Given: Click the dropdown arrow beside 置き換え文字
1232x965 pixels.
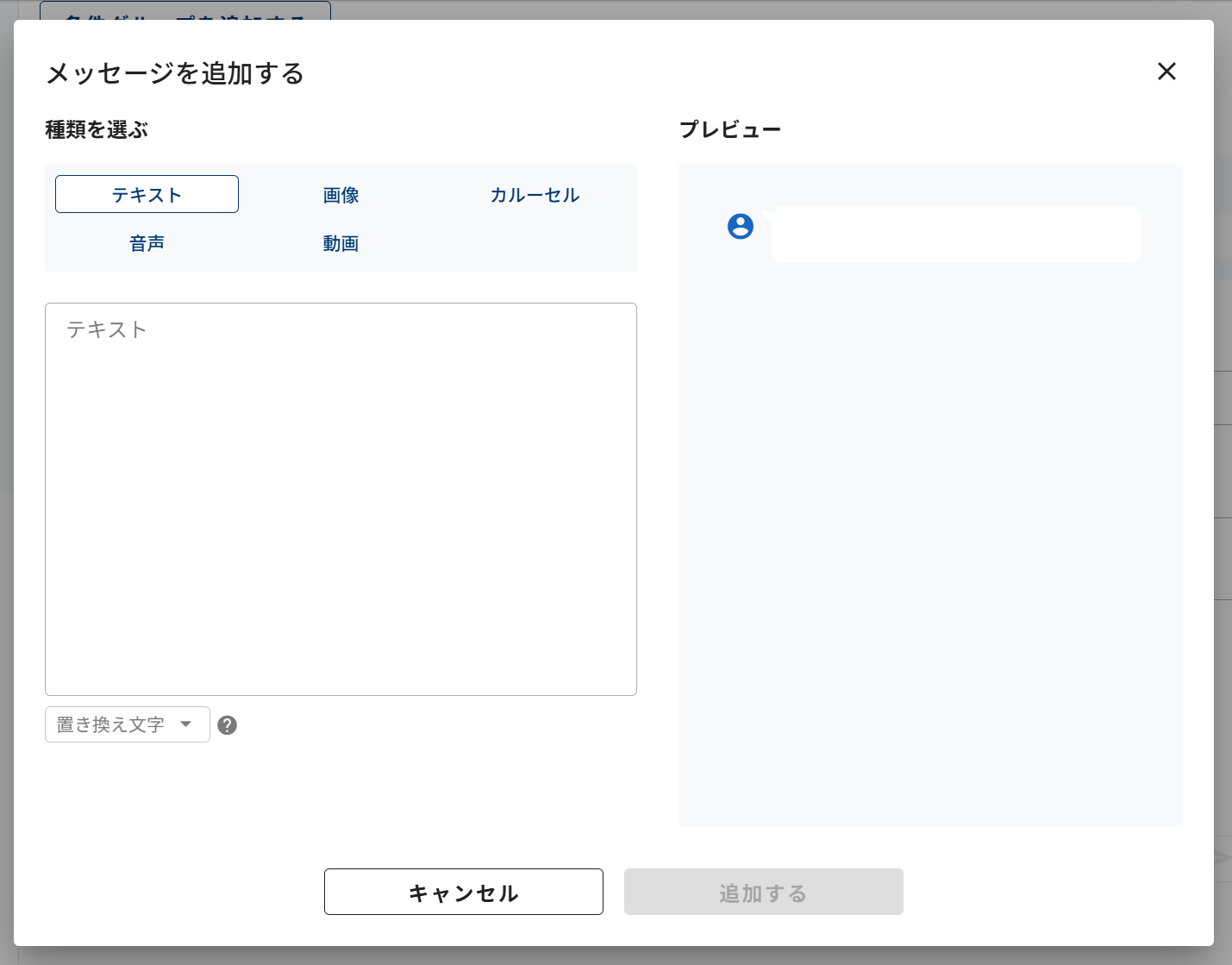Looking at the screenshot, I should point(185,724).
